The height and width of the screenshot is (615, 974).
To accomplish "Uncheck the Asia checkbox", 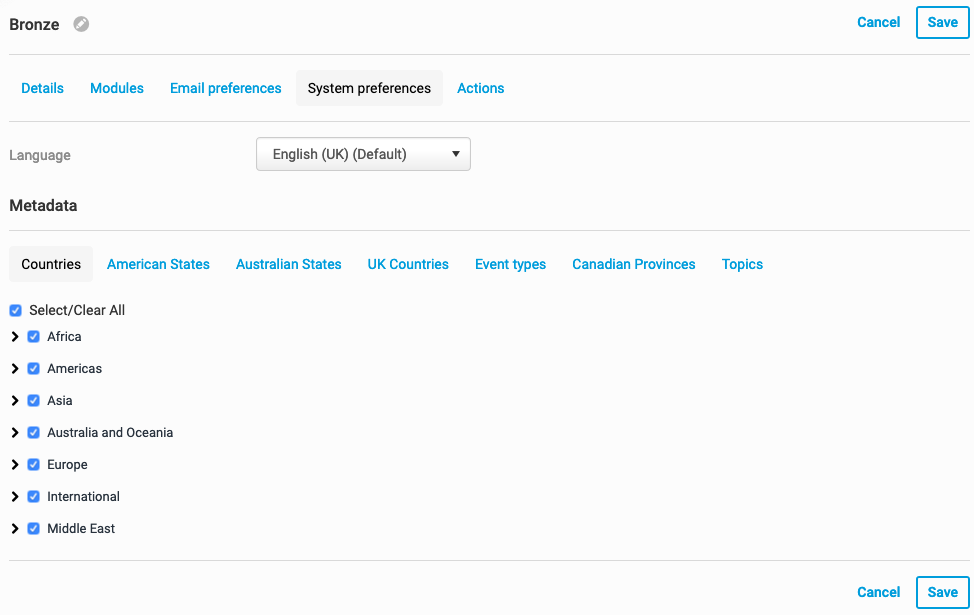I will [x=34, y=401].
